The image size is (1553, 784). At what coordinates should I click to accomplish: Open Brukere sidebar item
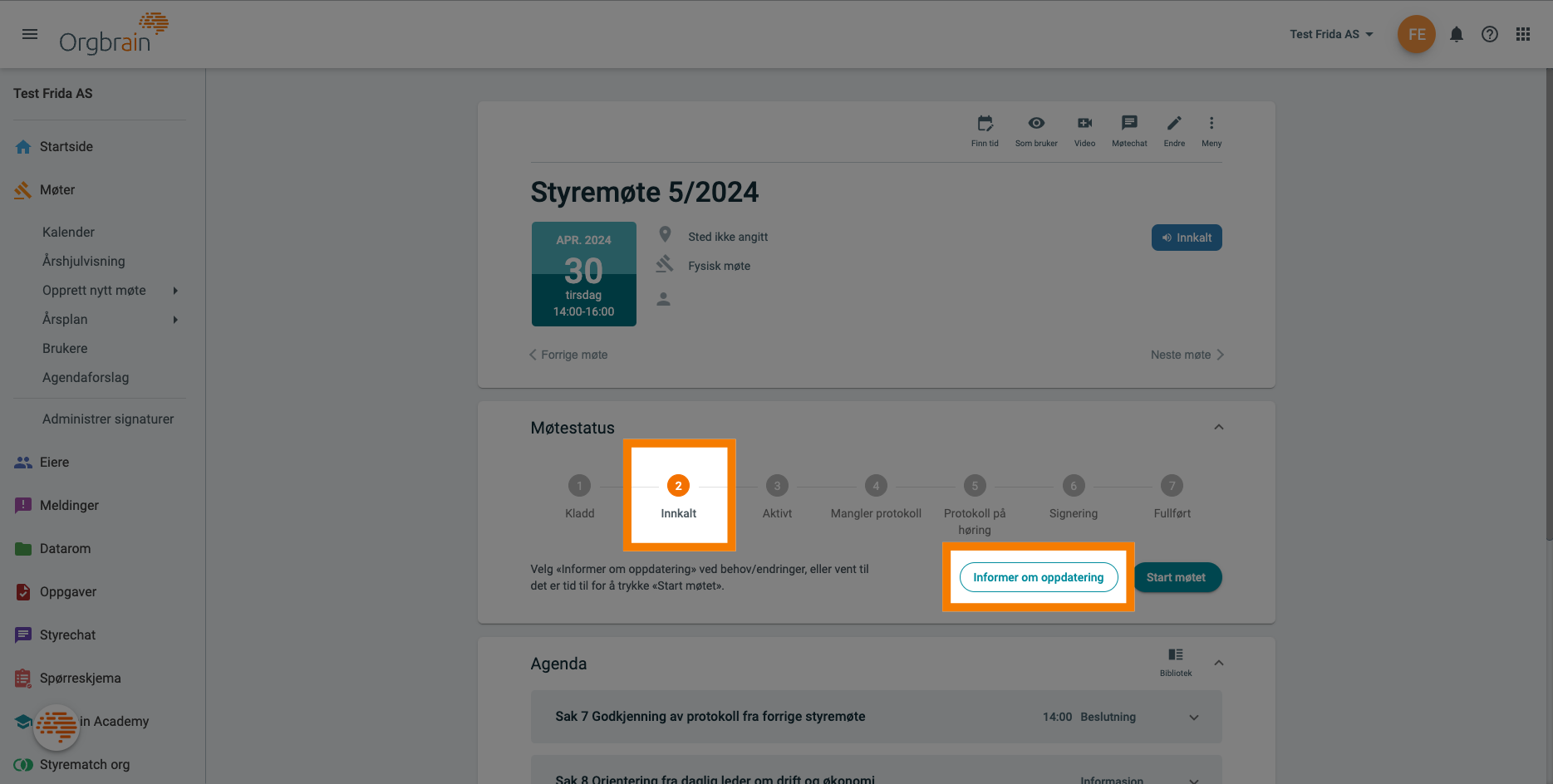pos(65,348)
